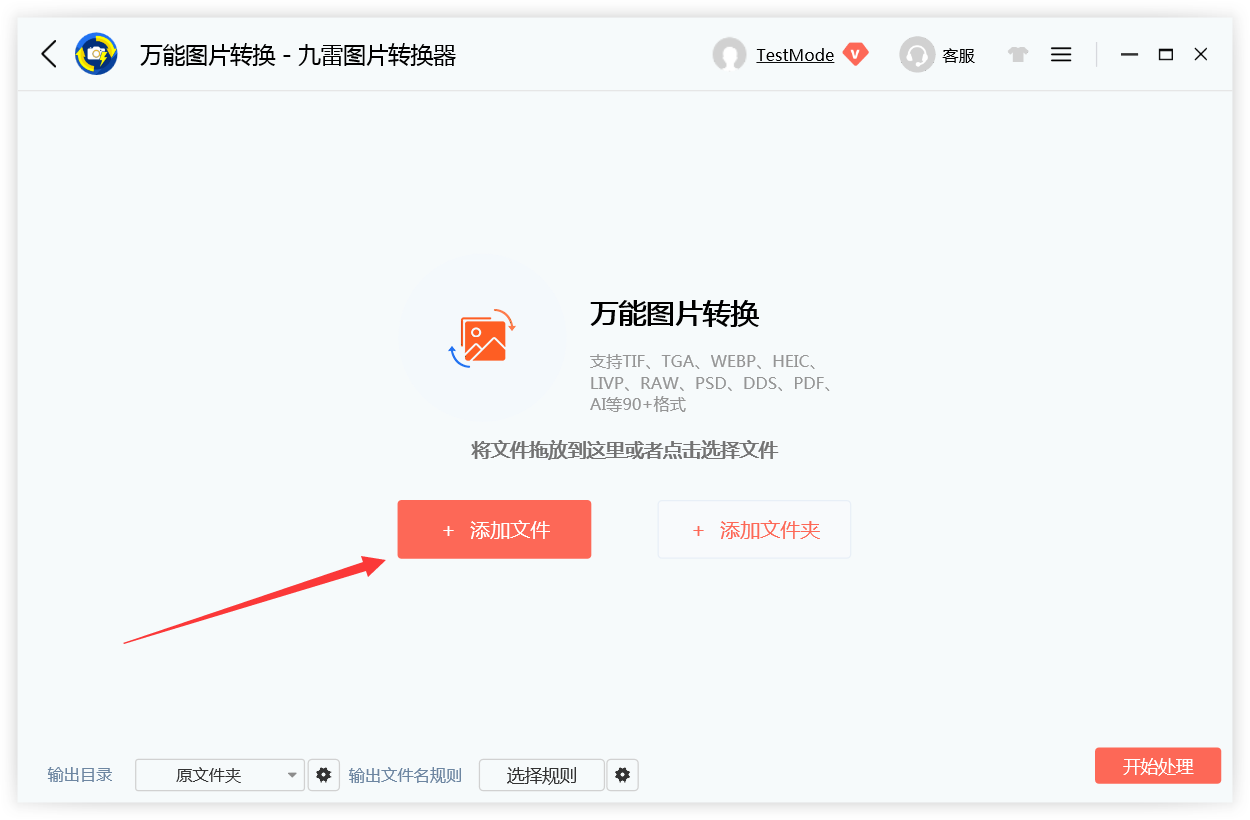Go back using the left arrow icon
Viewport: 1250px width, 820px height.
(48, 54)
